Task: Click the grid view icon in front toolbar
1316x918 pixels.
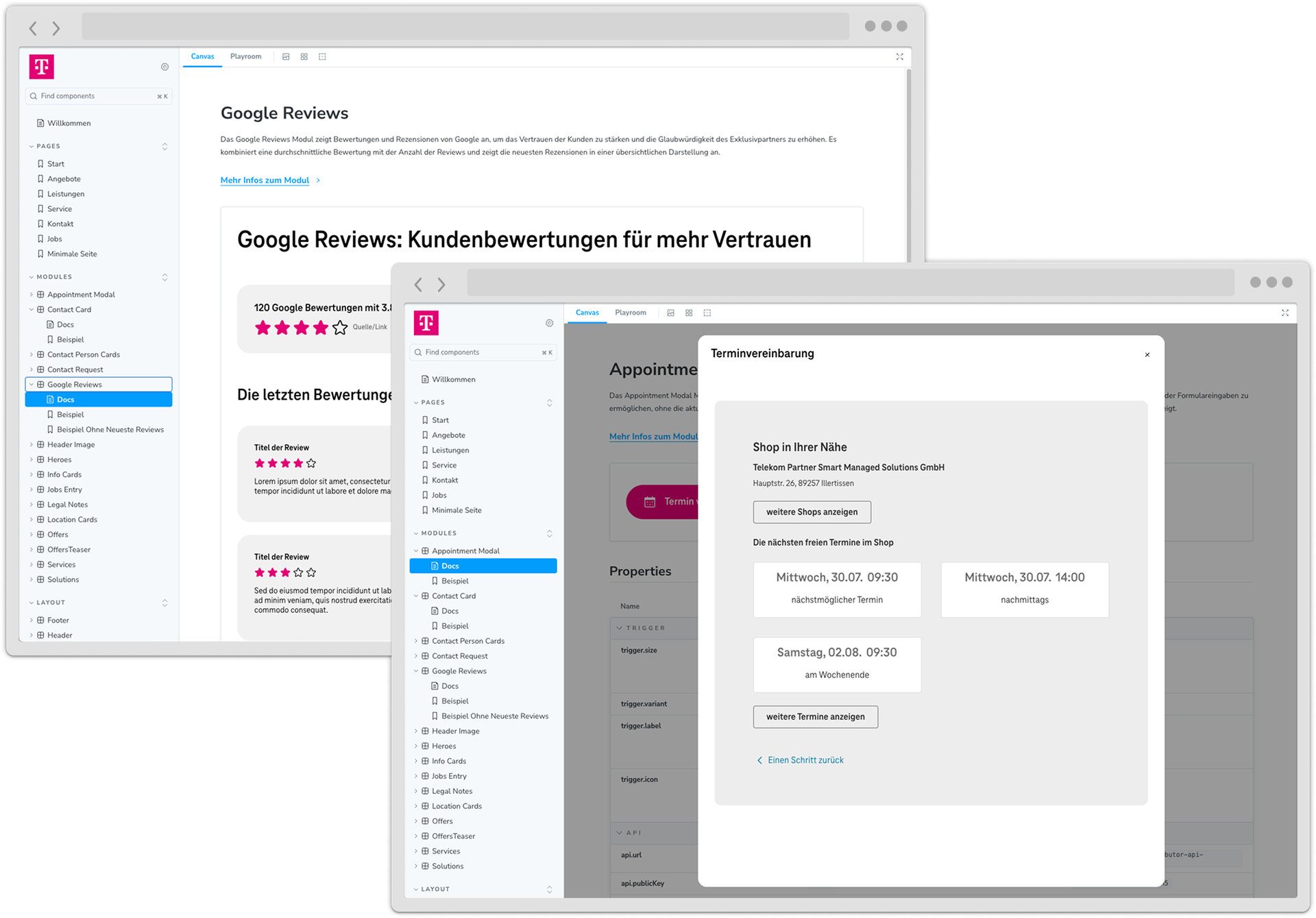Action: click(x=689, y=313)
